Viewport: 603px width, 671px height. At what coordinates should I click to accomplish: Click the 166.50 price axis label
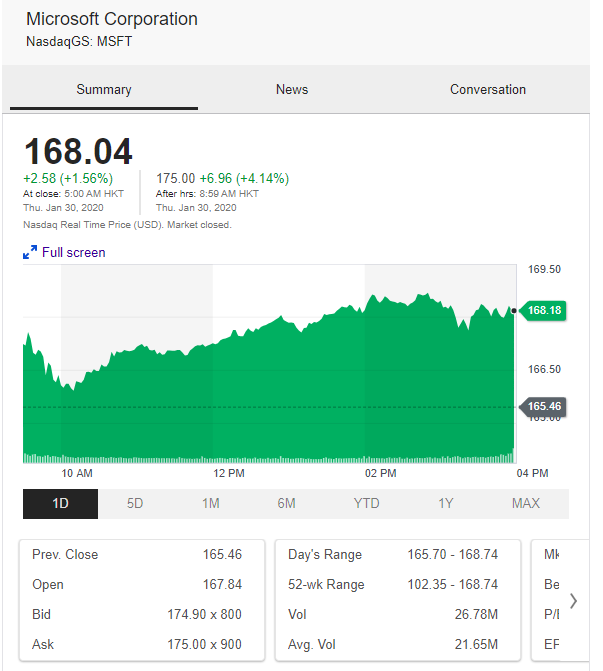[x=544, y=369]
